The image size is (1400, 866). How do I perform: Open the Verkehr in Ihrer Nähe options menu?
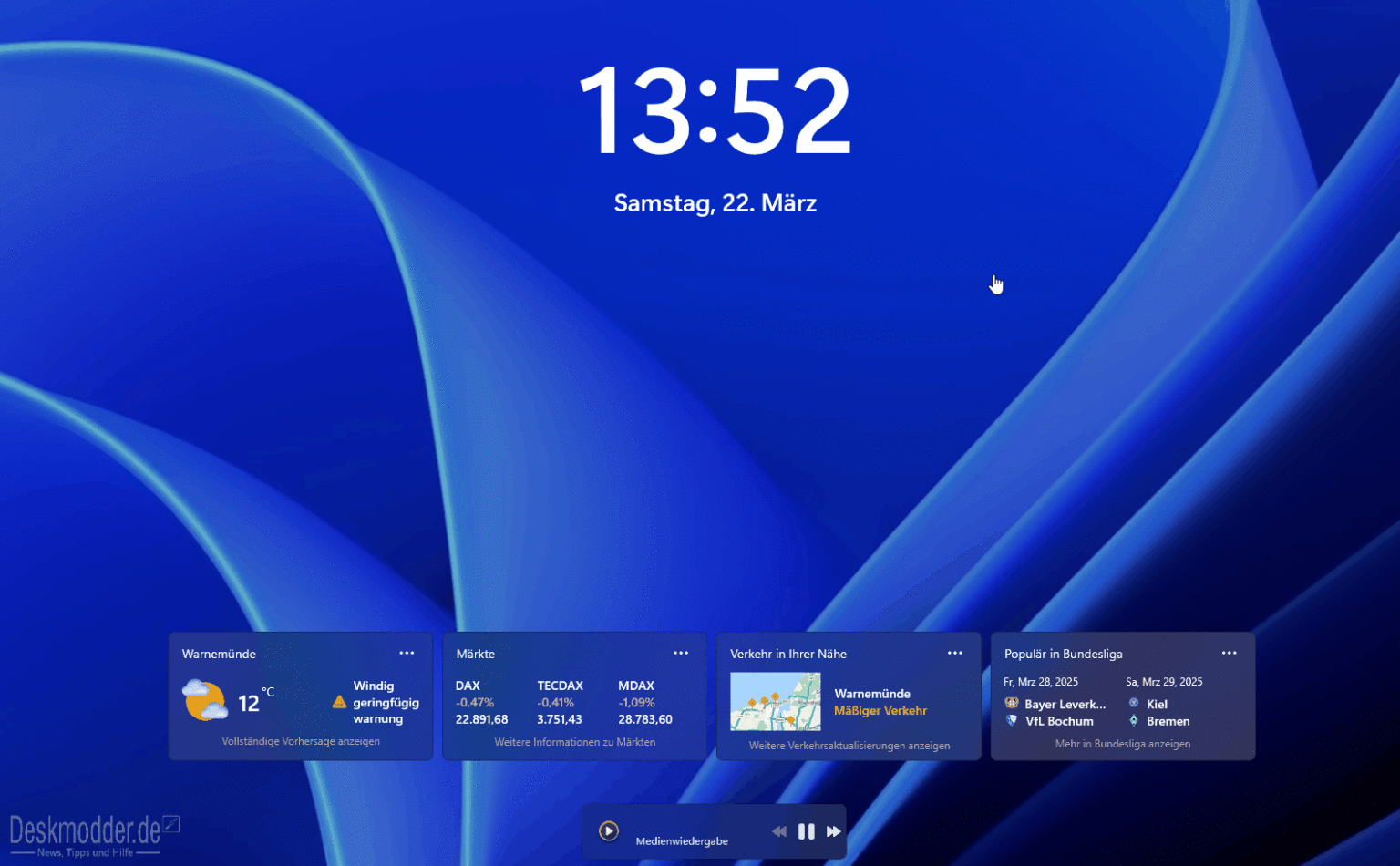pos(955,653)
